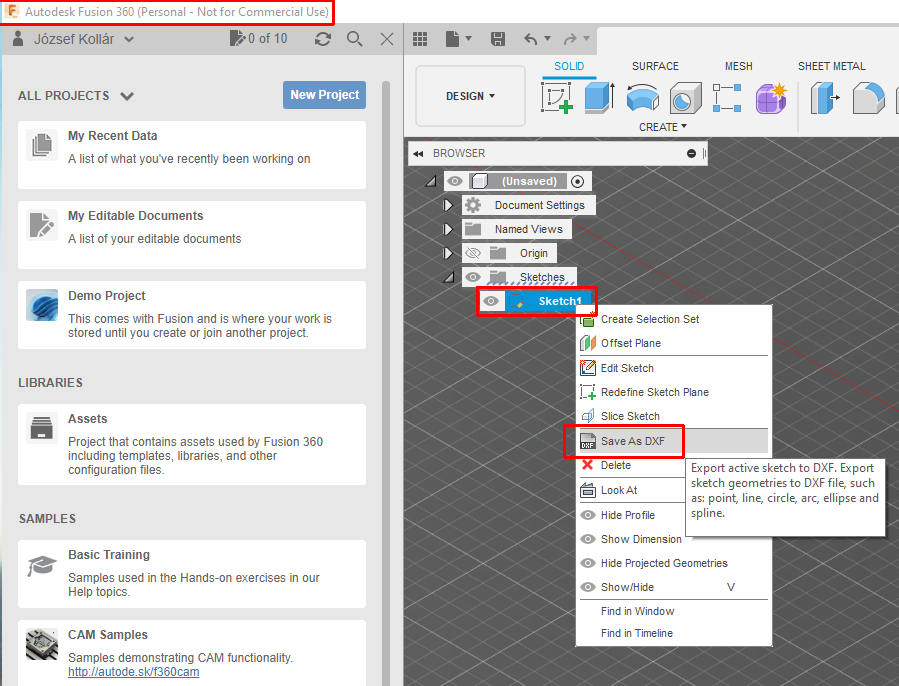The height and width of the screenshot is (686, 899).
Task: Click the New Project button
Action: click(325, 95)
